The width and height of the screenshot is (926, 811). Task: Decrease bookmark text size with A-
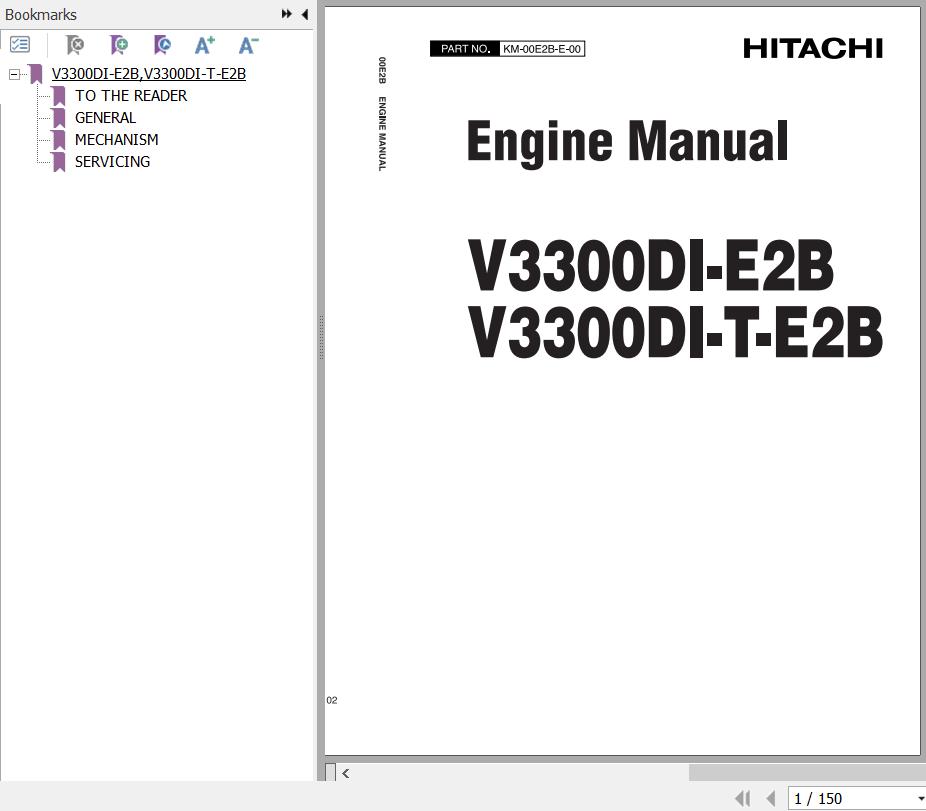(x=248, y=45)
